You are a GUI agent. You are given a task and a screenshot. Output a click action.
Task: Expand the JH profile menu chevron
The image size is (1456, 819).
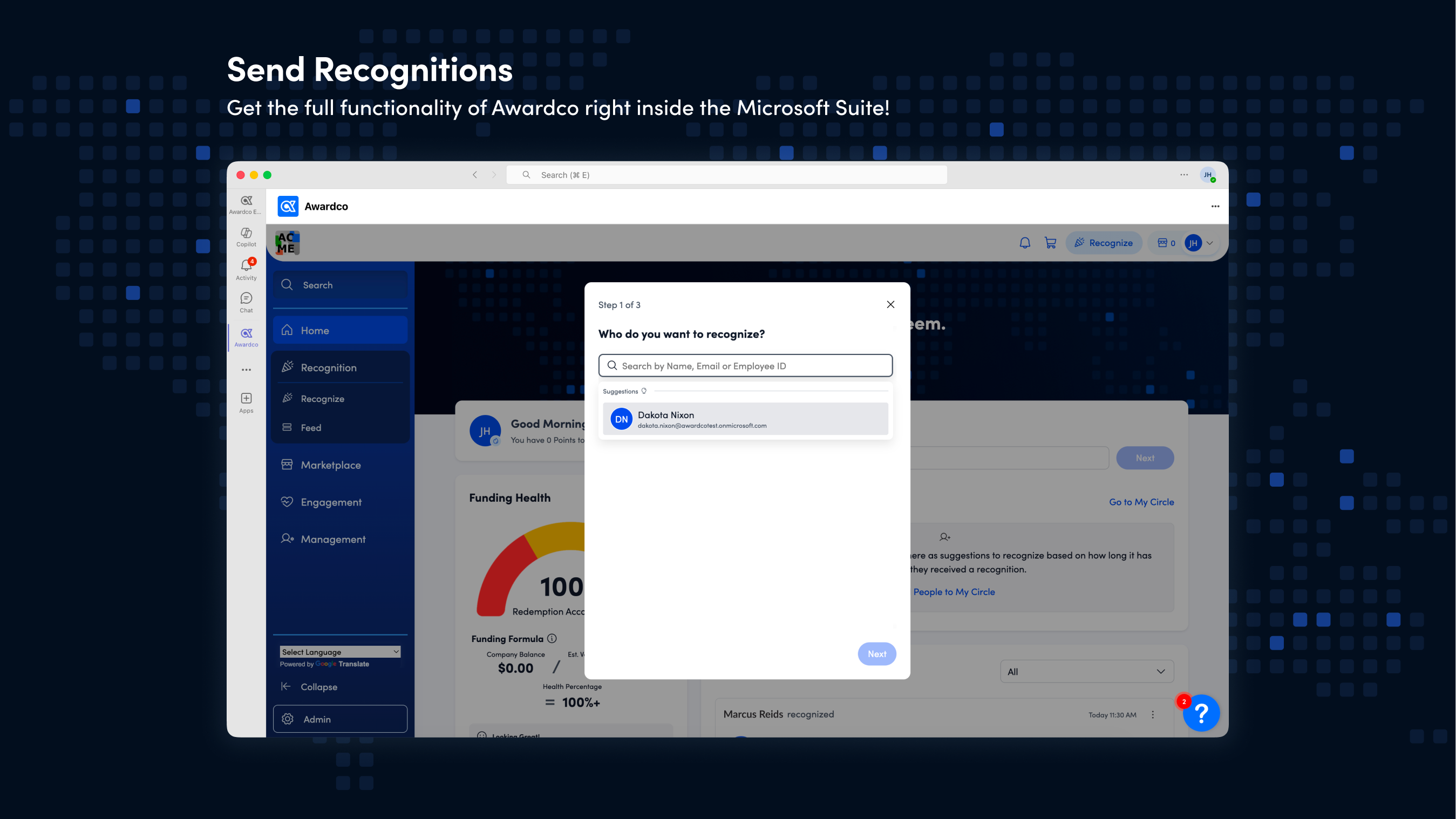(1210, 243)
